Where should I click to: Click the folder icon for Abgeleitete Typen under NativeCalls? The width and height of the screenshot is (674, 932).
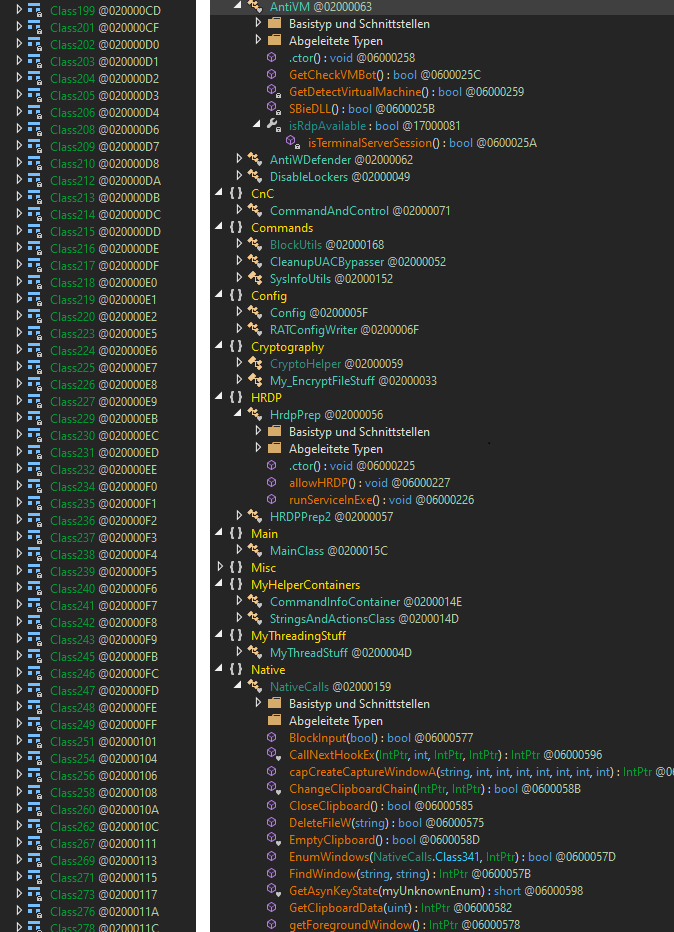click(x=274, y=721)
